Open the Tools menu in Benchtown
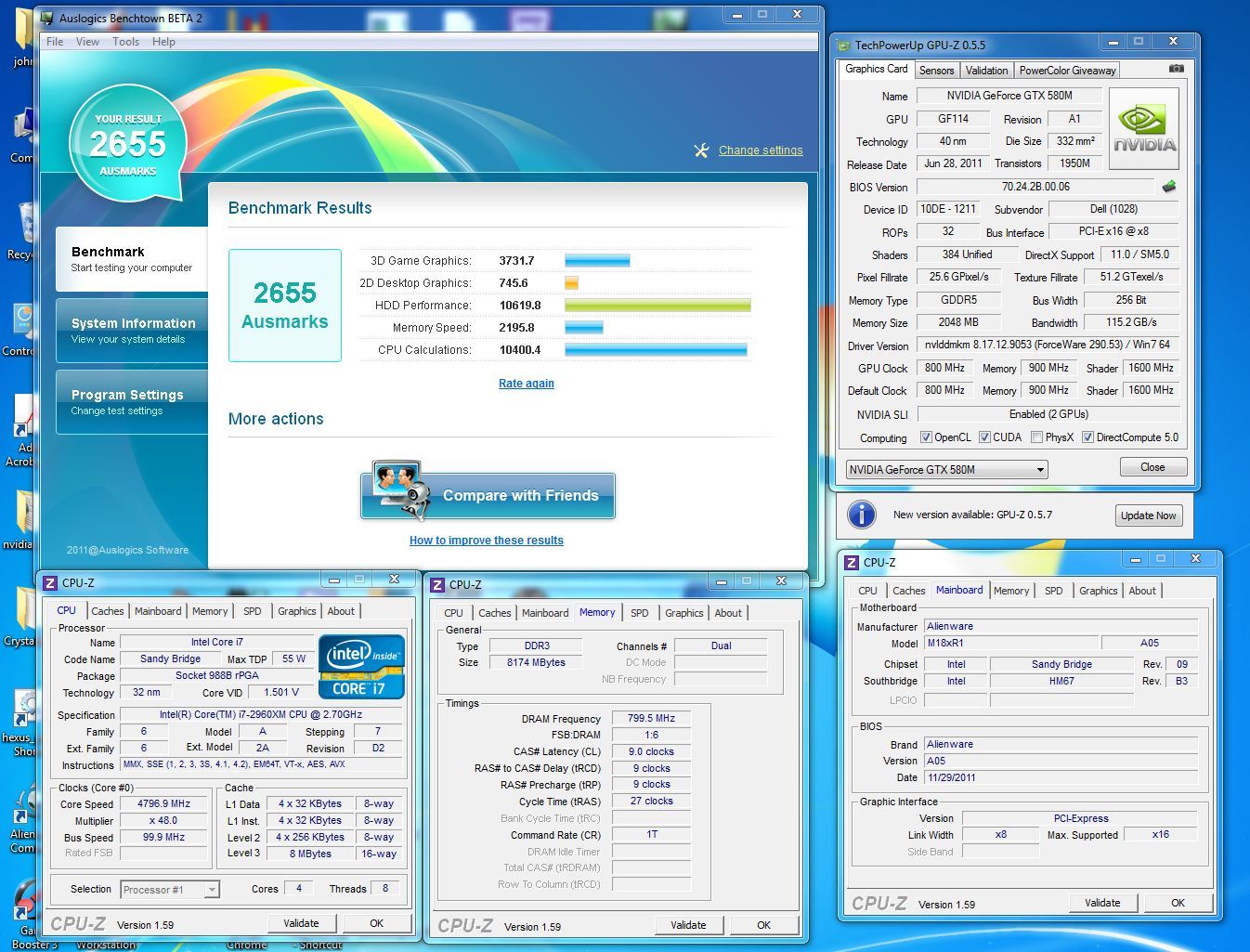 125,42
